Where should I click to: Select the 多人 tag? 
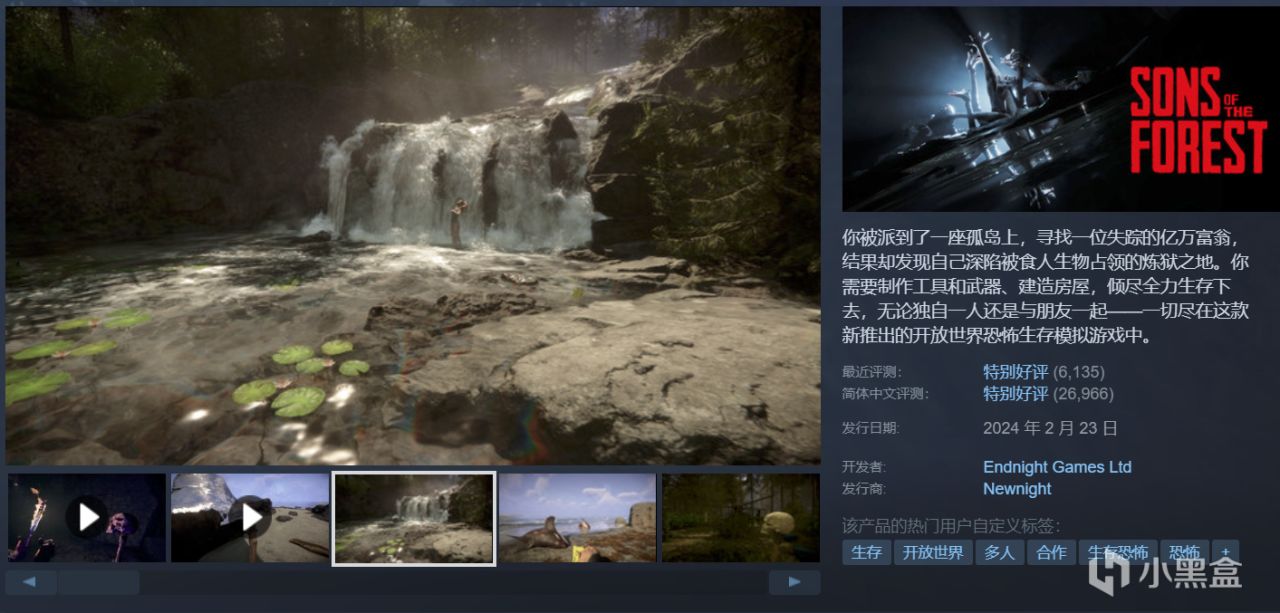click(999, 552)
